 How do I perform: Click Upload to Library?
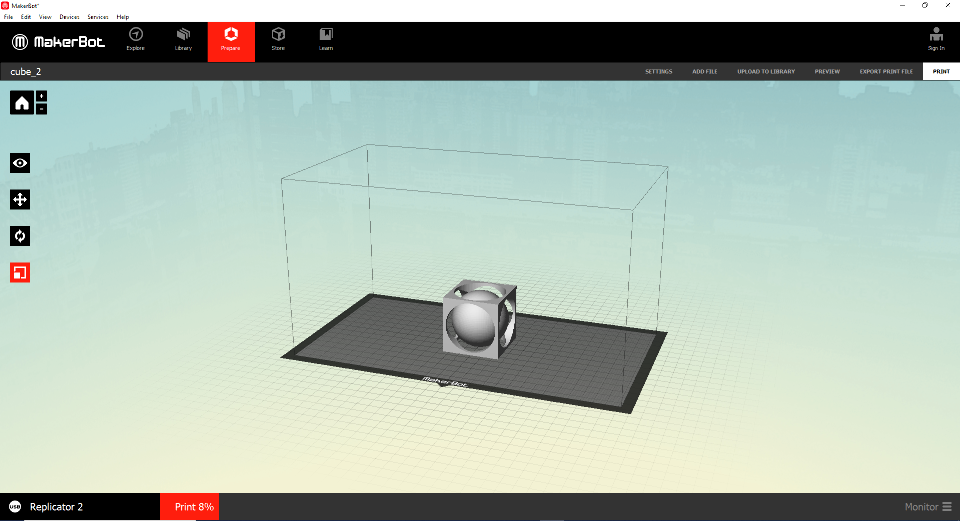(766, 72)
